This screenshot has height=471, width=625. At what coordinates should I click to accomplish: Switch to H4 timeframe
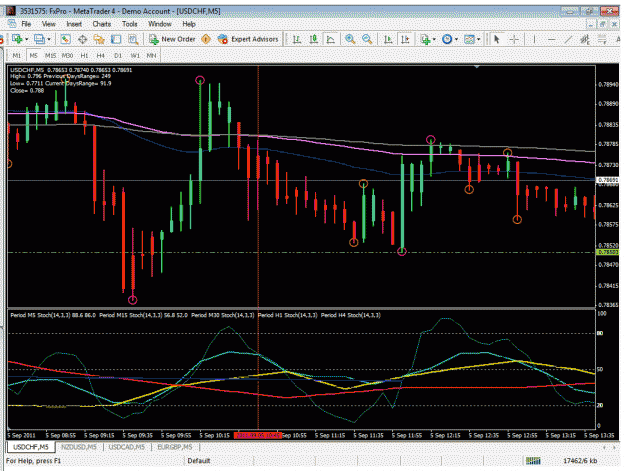point(100,55)
